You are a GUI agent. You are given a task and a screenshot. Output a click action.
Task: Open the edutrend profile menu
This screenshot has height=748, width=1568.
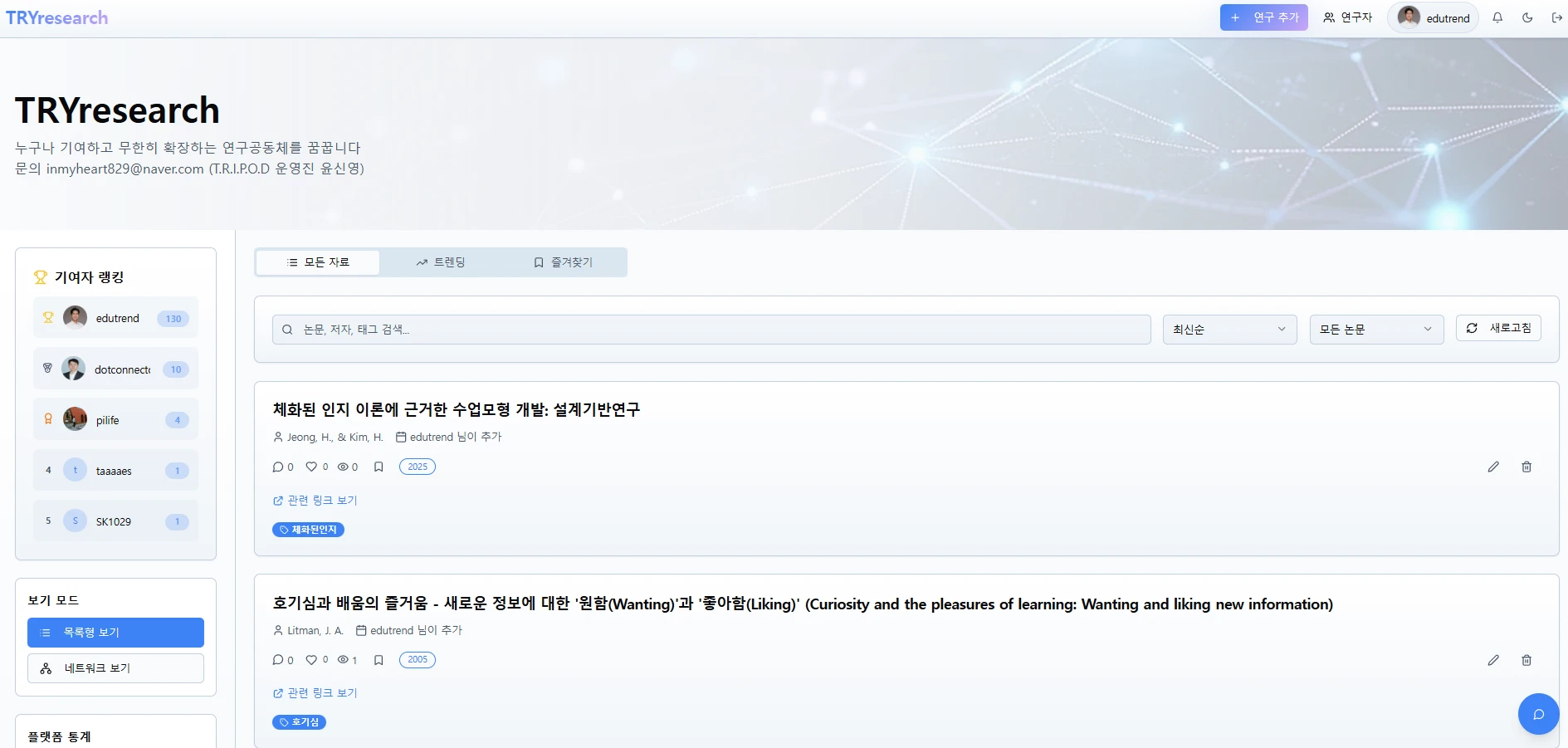click(1433, 17)
